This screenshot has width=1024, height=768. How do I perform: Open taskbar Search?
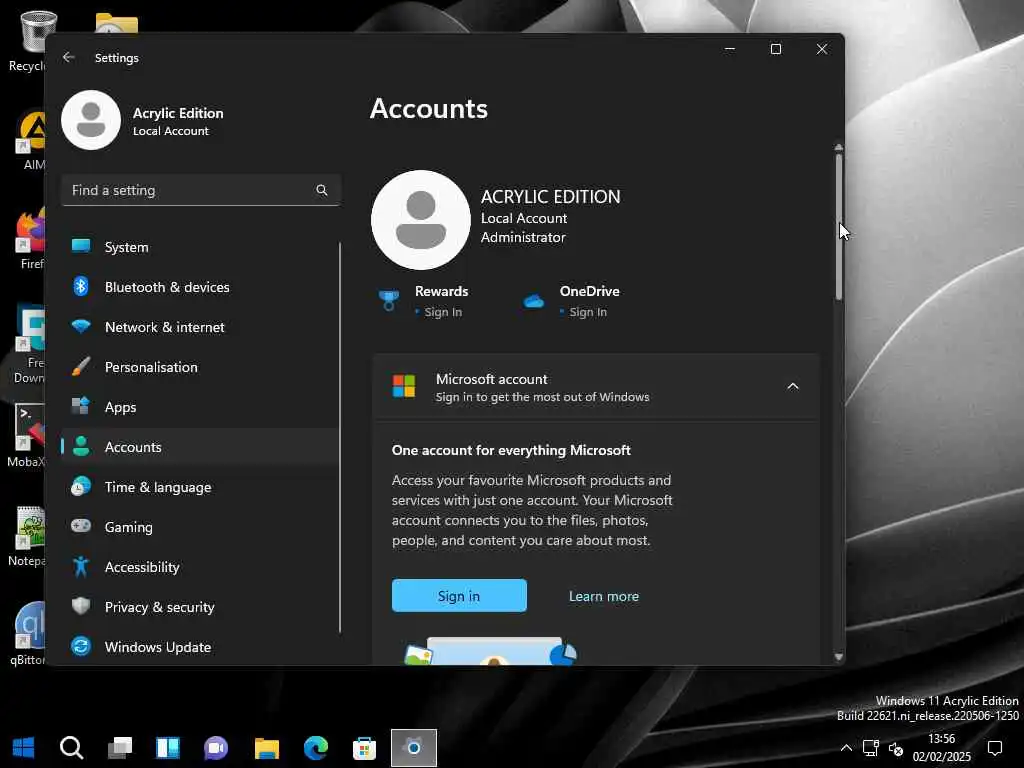(x=72, y=747)
